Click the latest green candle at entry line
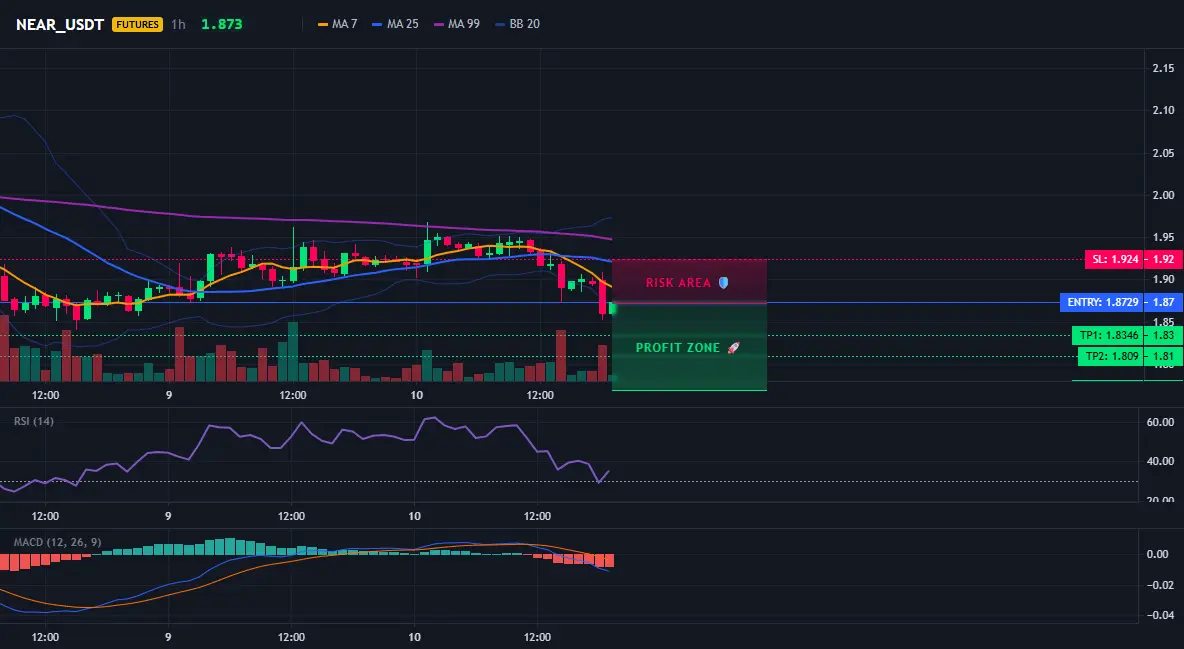The width and height of the screenshot is (1184, 649). coord(612,308)
